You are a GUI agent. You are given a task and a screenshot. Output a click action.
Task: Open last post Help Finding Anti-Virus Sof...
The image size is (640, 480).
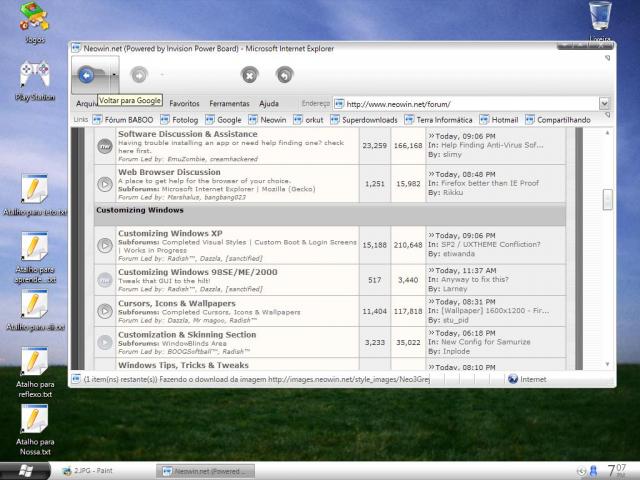click(x=492, y=145)
